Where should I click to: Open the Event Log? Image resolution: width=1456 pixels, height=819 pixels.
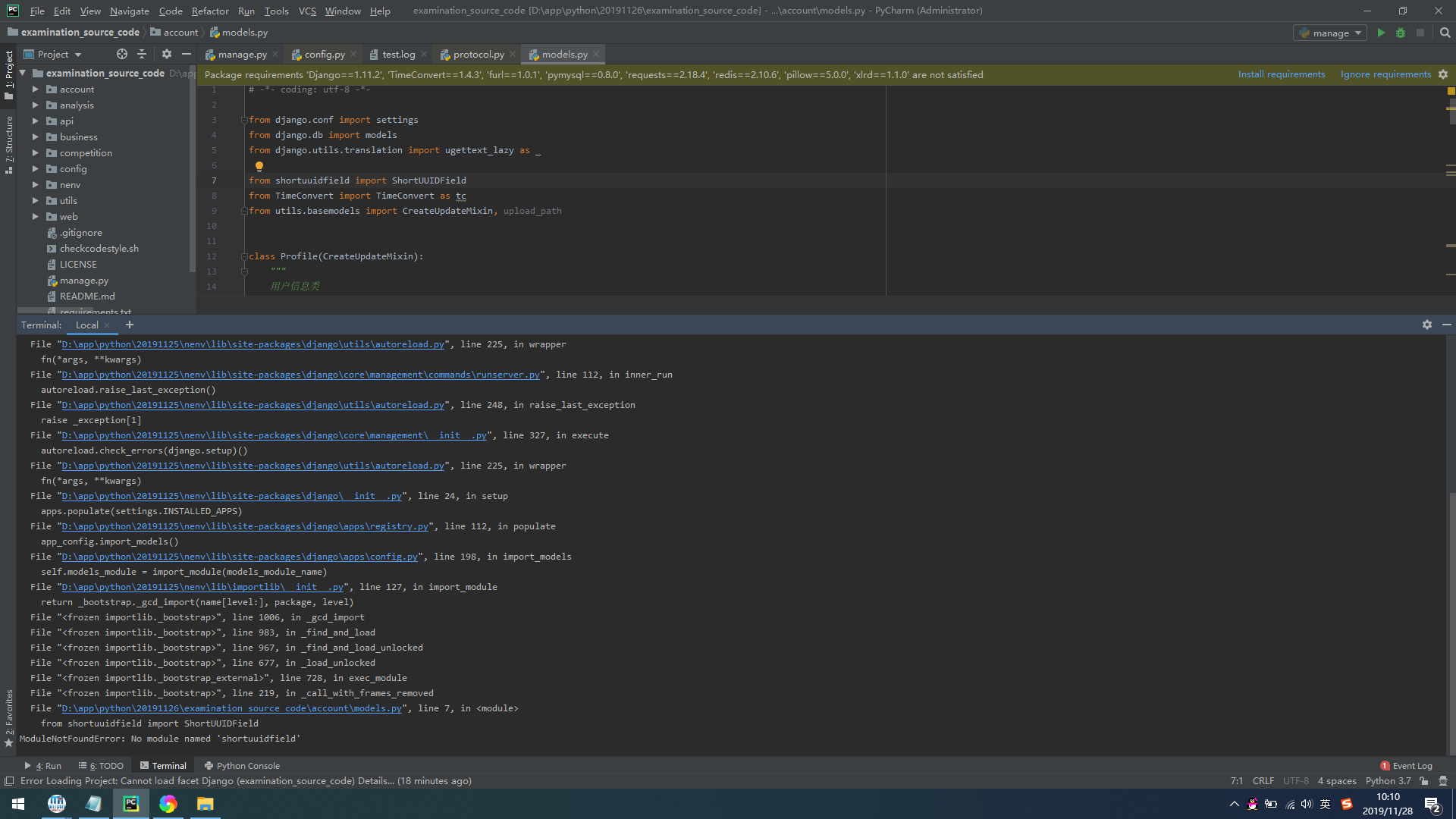pyautogui.click(x=1406, y=766)
